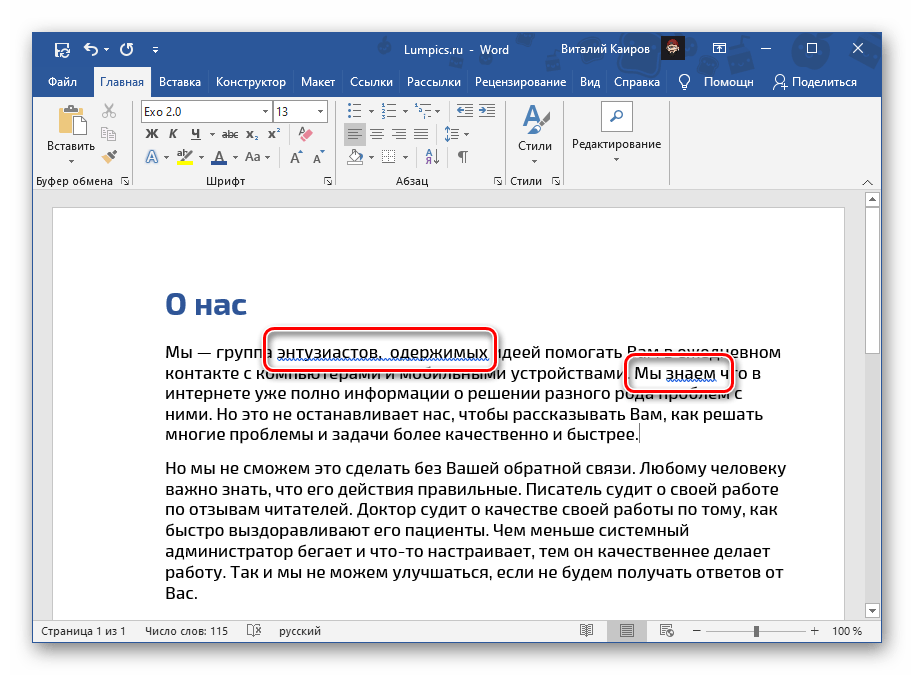Clear all formatting with eraser icon
The height and width of the screenshot is (675, 914).
(305, 134)
